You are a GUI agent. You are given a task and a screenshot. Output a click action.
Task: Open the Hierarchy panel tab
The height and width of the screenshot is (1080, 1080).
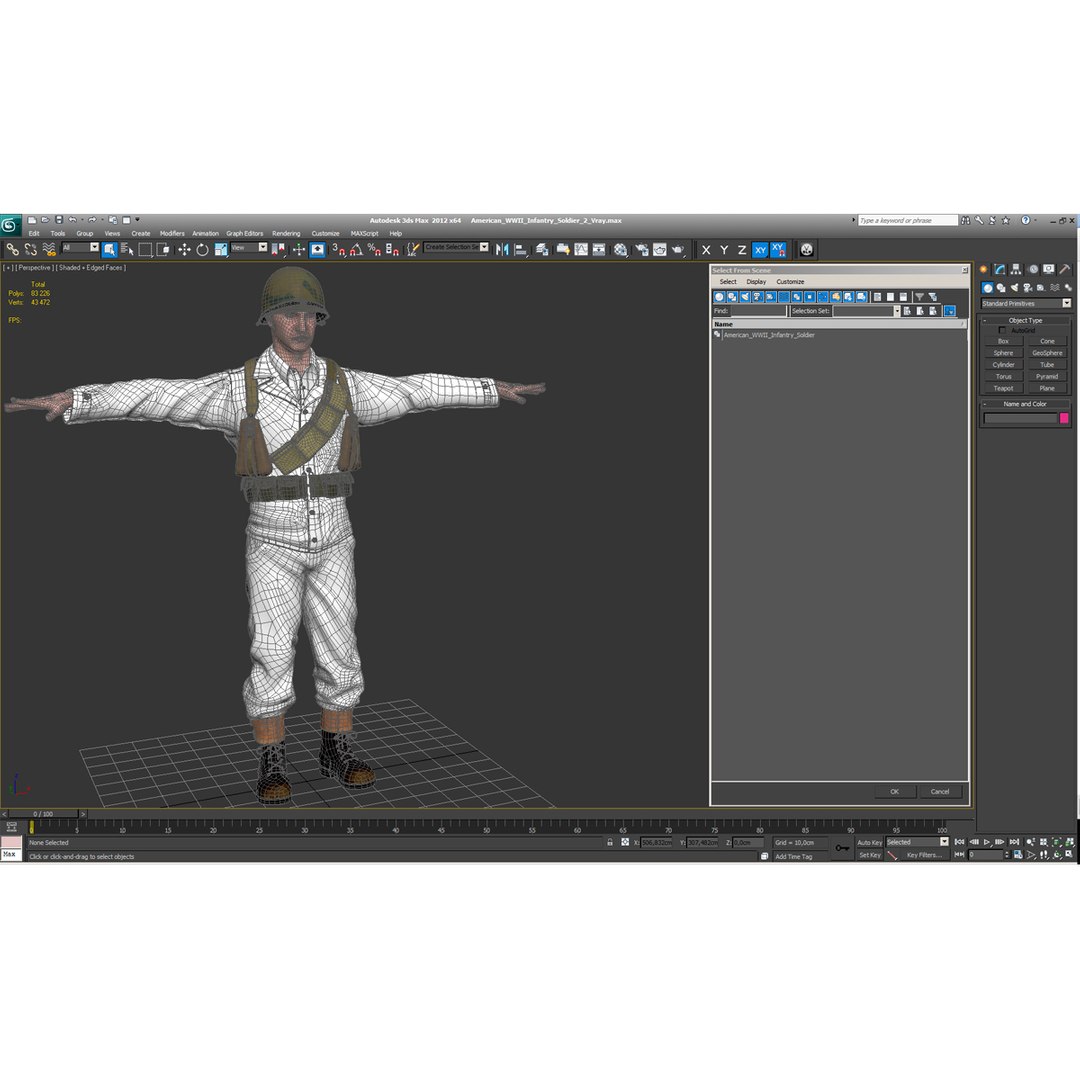tap(1016, 269)
